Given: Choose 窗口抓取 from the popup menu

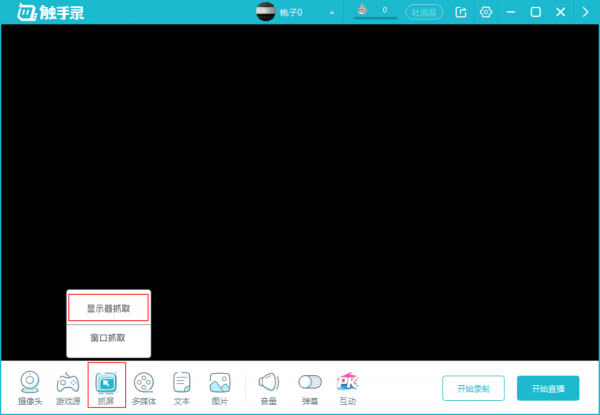Looking at the screenshot, I should pyautogui.click(x=108, y=338).
